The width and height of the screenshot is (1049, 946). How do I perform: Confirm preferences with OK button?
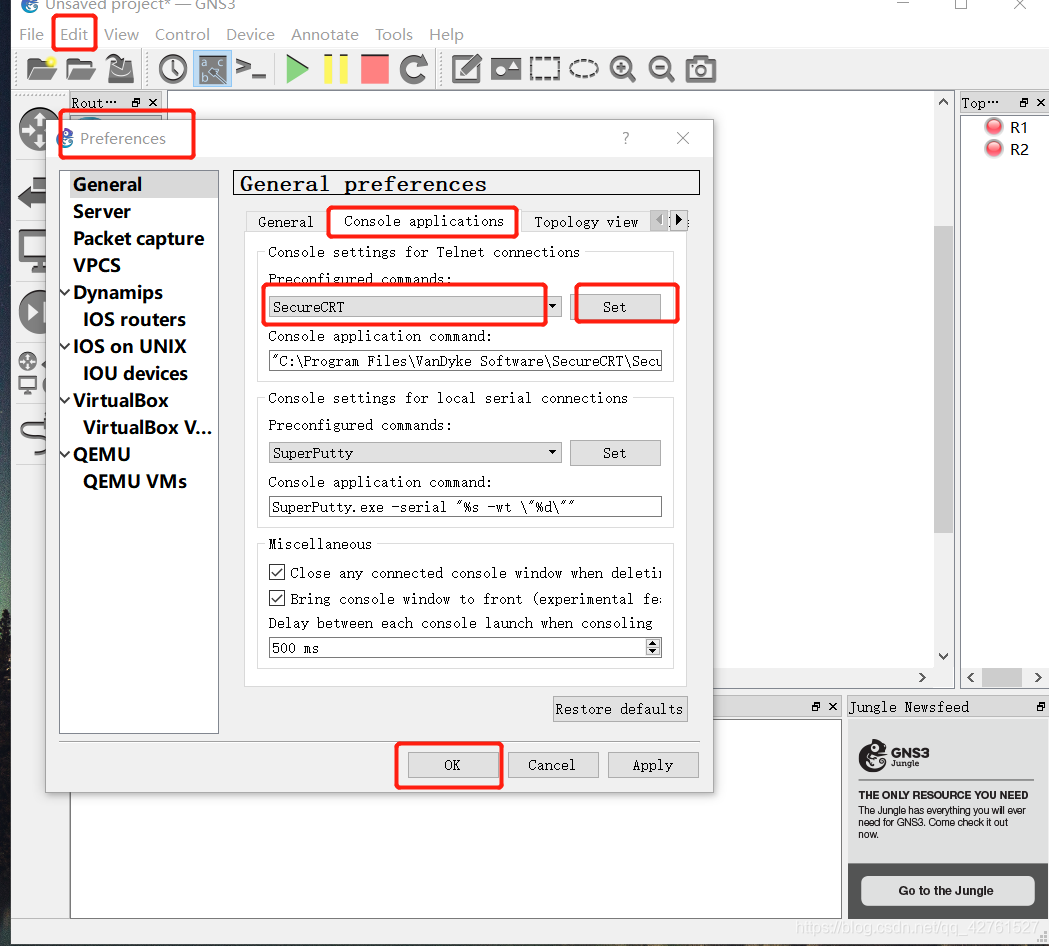click(453, 765)
